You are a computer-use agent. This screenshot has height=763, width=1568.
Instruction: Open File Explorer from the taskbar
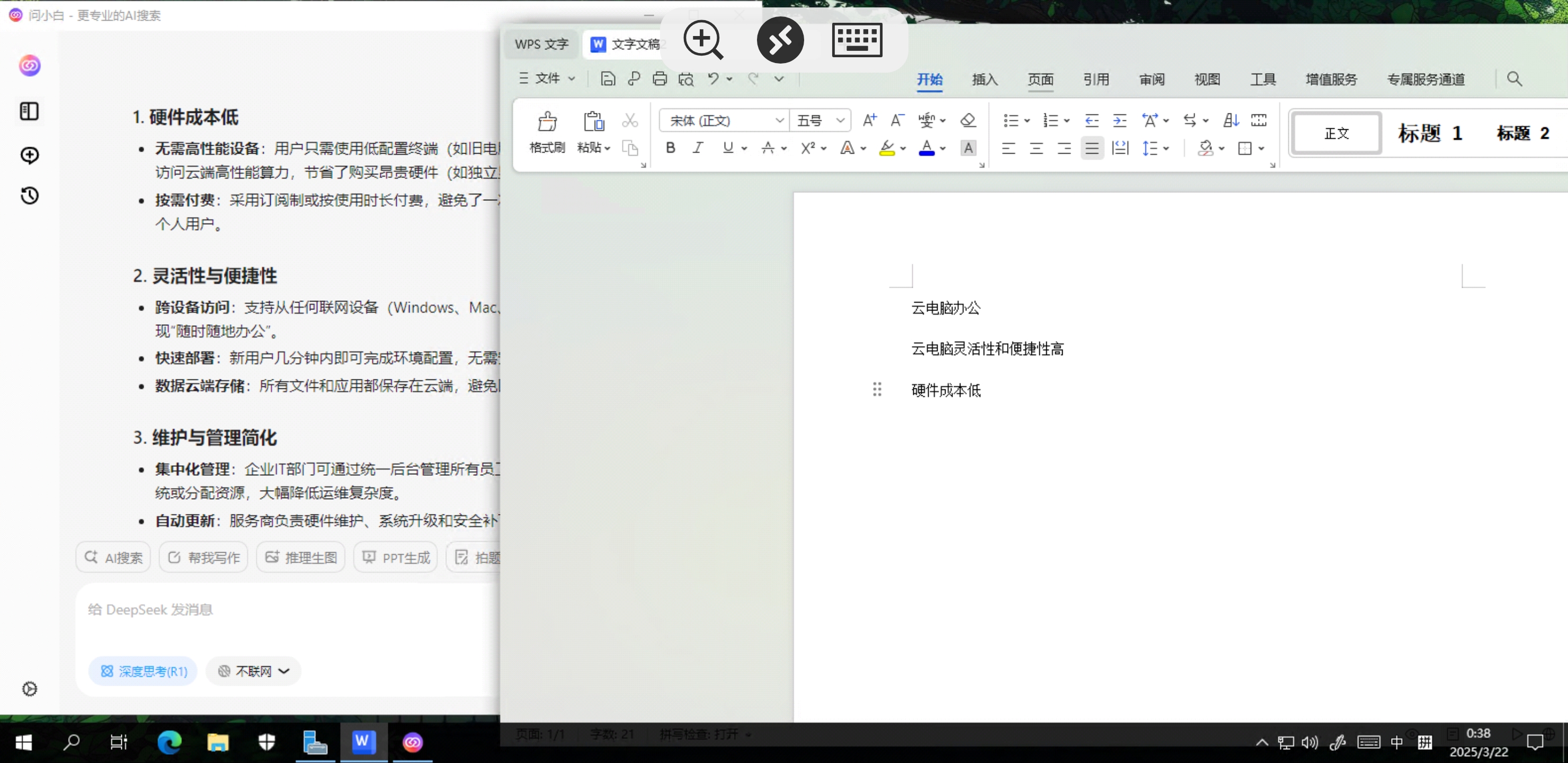click(217, 742)
